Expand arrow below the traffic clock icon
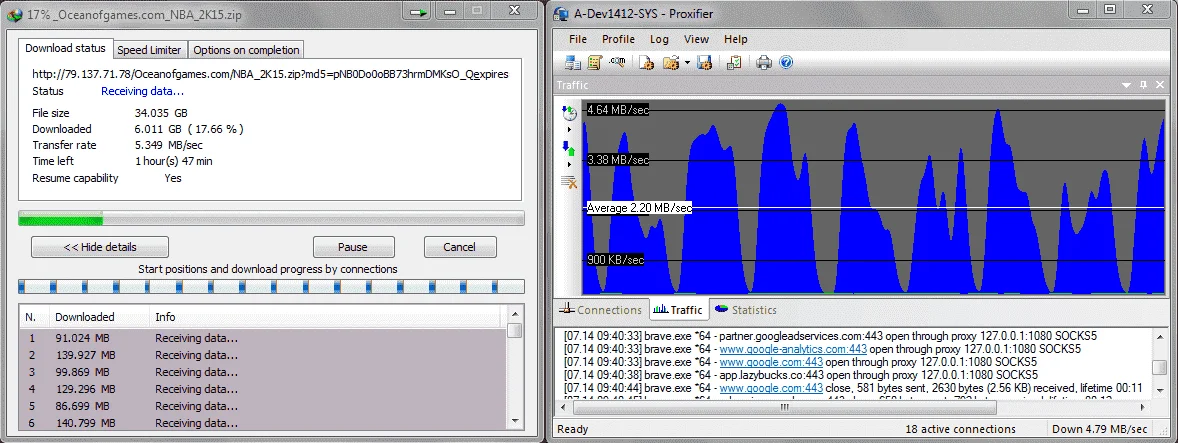Screen dimensions: 1178x443 [569, 129]
